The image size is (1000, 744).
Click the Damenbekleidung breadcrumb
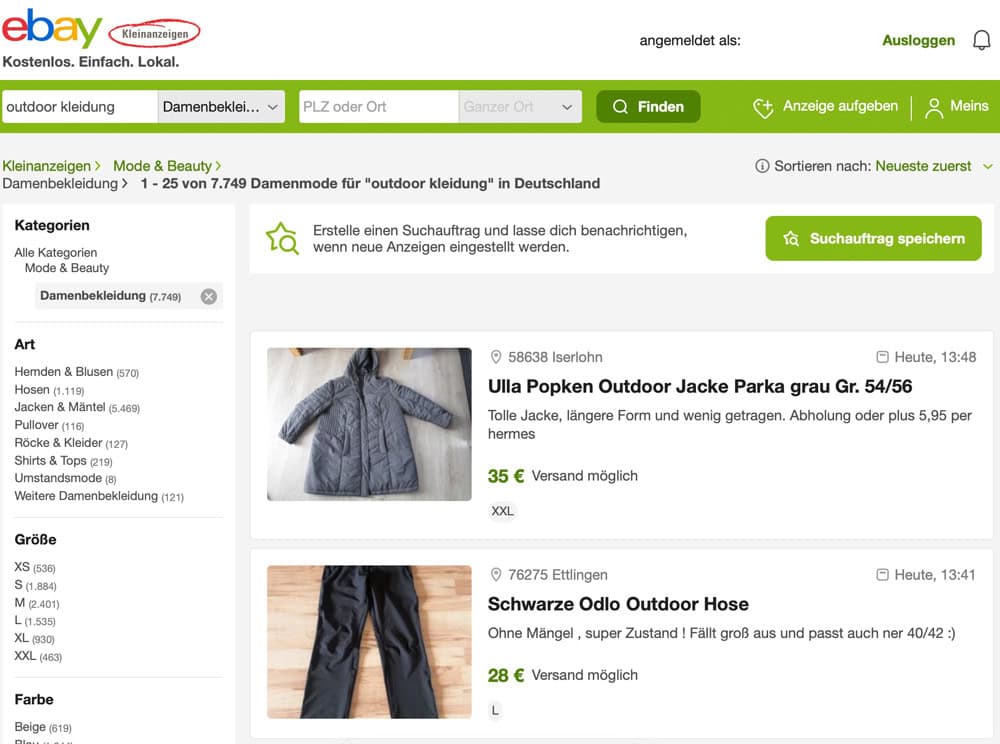click(60, 184)
